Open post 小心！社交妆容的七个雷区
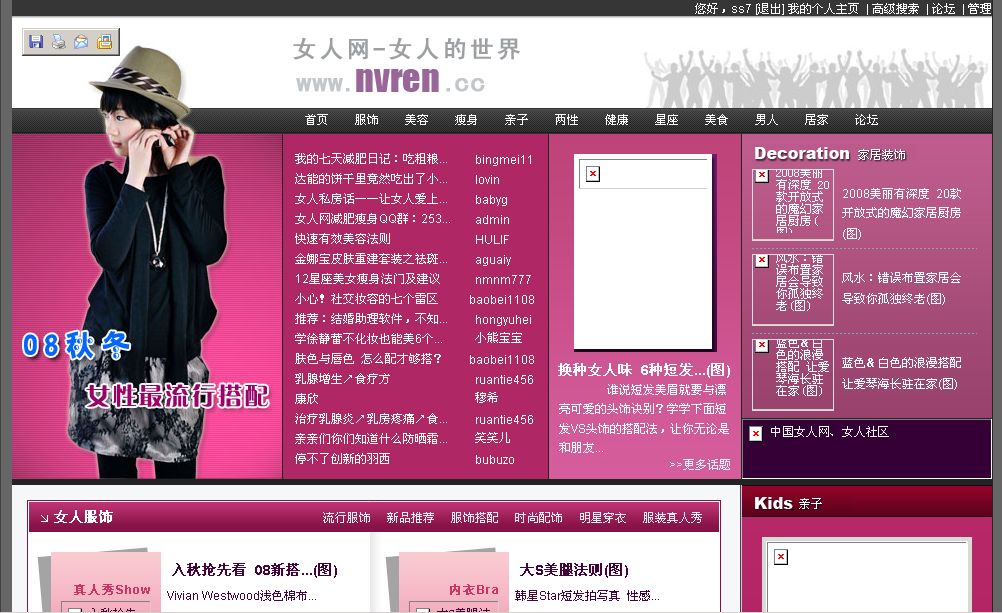The height and width of the screenshot is (613, 1002). (366, 299)
